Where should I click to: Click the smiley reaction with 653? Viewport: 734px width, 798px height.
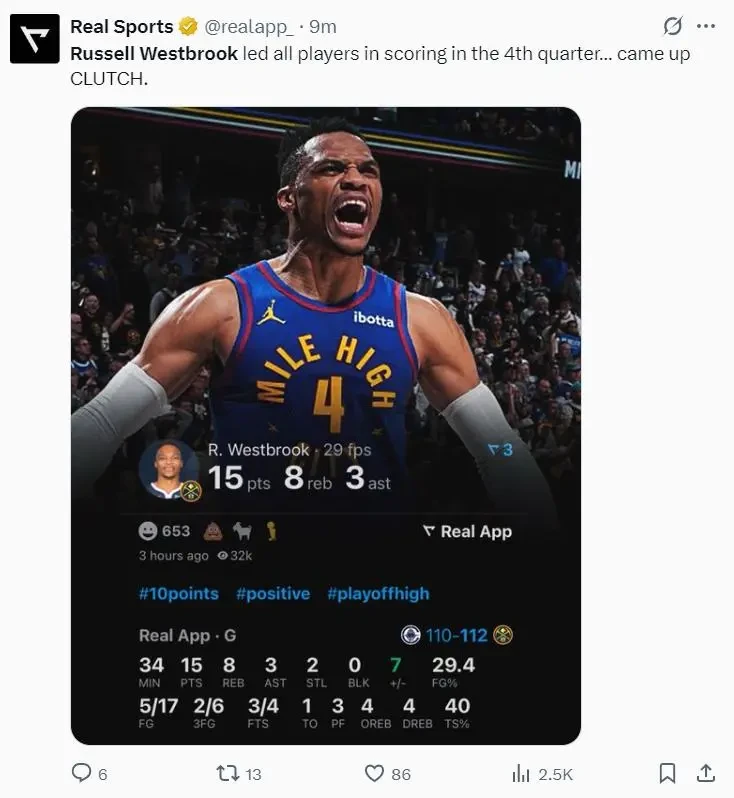tap(164, 531)
